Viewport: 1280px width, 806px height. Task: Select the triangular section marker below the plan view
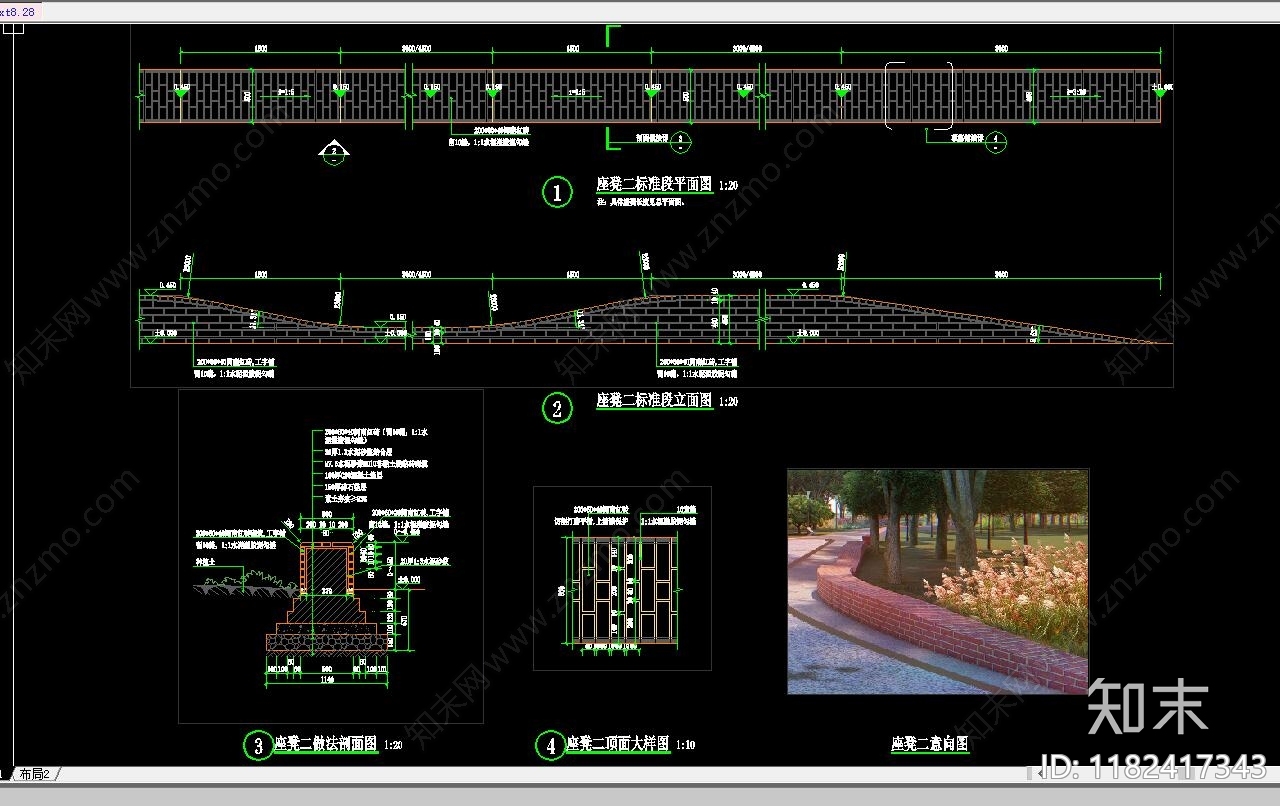(x=334, y=152)
